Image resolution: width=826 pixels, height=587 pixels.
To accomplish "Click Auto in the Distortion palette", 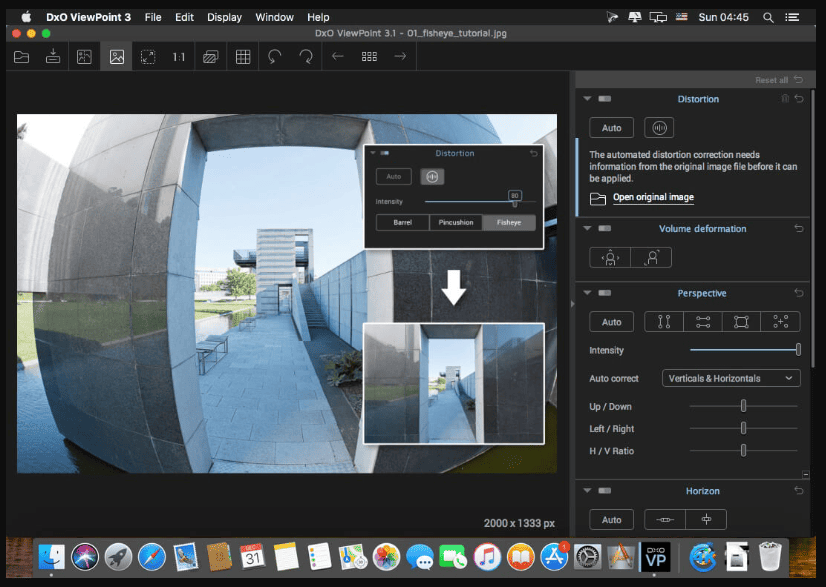I will point(612,128).
